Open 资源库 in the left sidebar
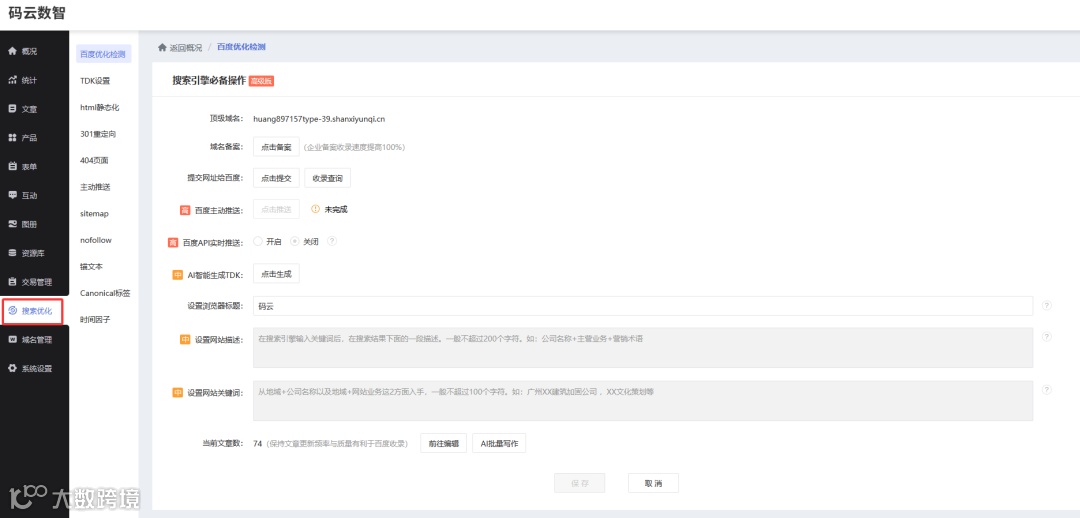 (x=34, y=253)
